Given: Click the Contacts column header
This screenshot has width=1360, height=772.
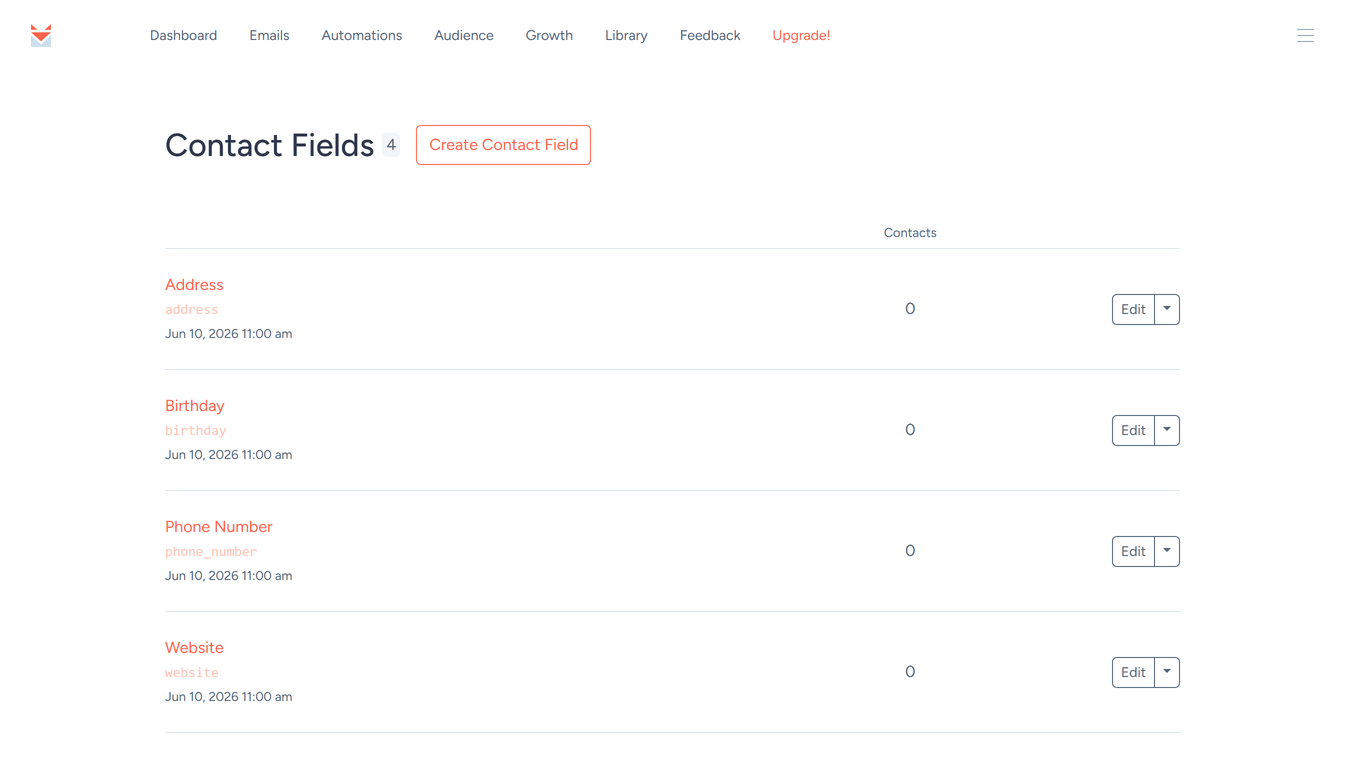Looking at the screenshot, I should pos(910,233).
